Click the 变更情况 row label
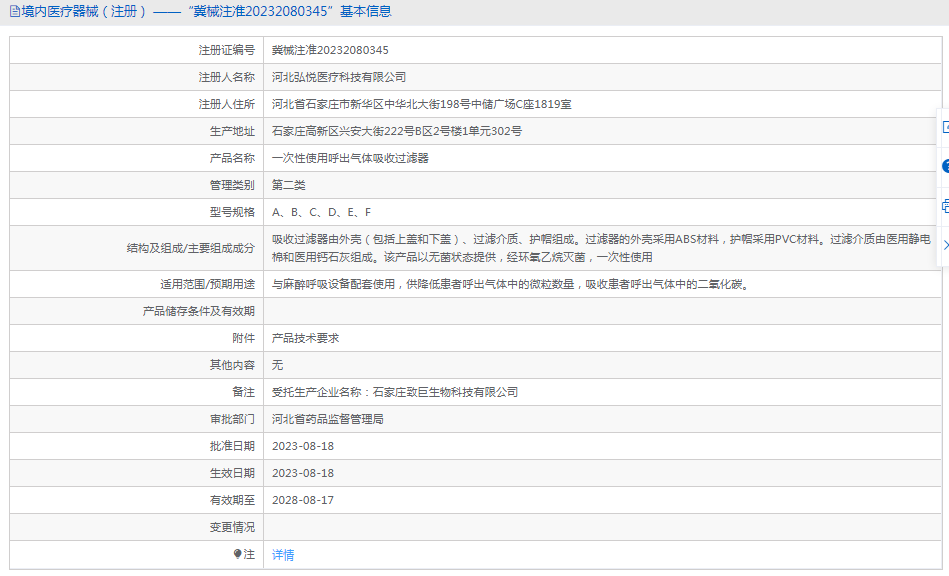This screenshot has height=576, width=949. click(232, 528)
